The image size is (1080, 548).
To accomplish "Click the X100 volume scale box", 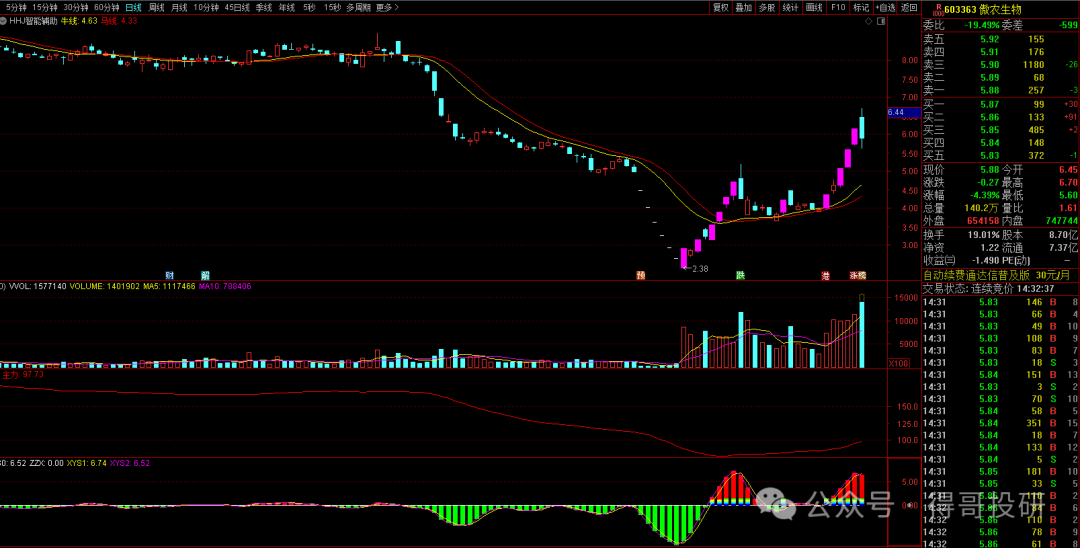I will 900,363.
